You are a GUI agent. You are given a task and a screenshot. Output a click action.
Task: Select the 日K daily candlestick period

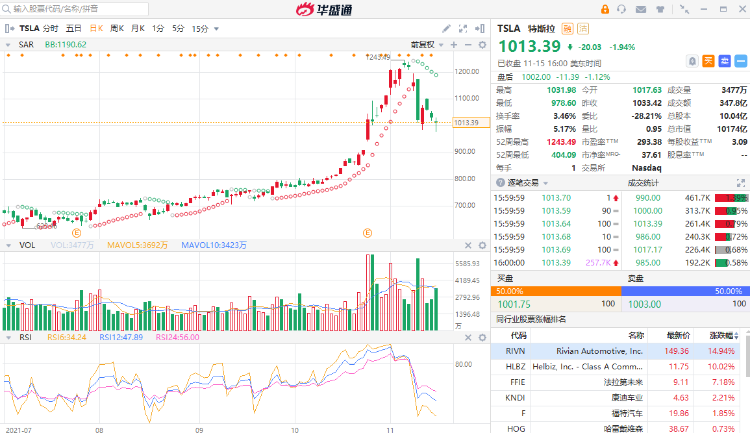point(96,29)
